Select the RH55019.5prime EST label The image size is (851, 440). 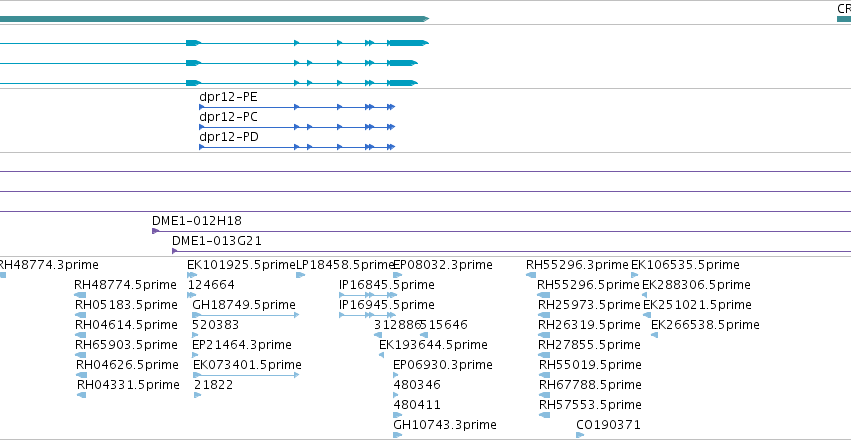click(x=590, y=365)
